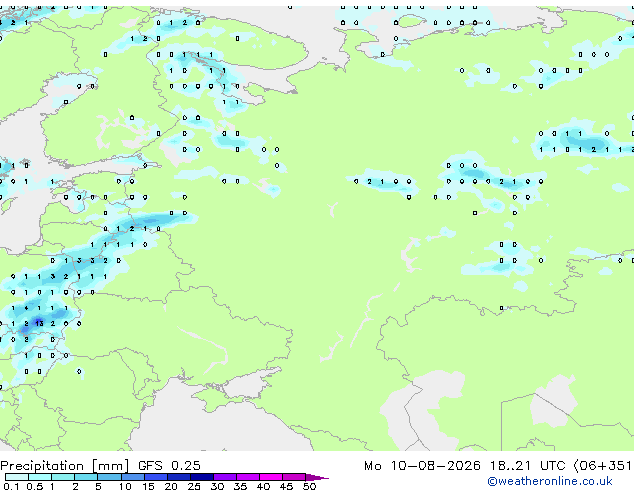This screenshot has width=634, height=490.
Task: Click the legend tick label '25'
Action: pos(194,486)
